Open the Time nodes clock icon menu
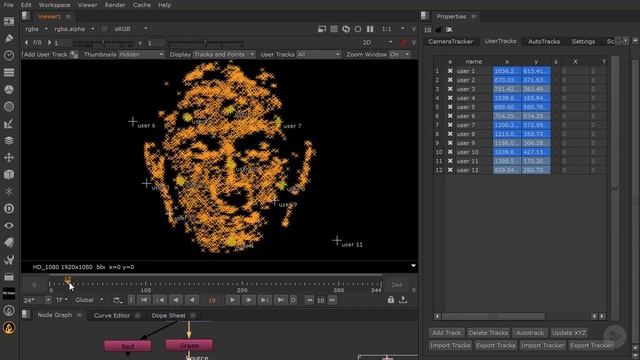The width and height of the screenshot is (640, 360). (9, 56)
